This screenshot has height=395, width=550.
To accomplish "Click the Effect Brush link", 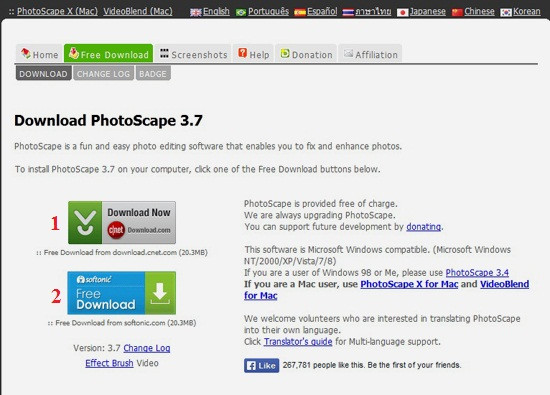I will [109, 363].
